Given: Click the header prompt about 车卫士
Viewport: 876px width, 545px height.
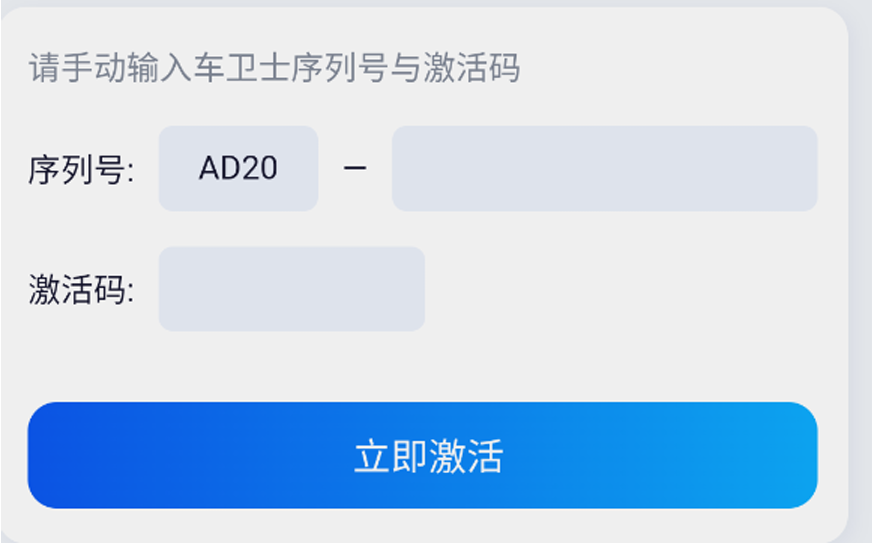Looking at the screenshot, I should pos(275,69).
